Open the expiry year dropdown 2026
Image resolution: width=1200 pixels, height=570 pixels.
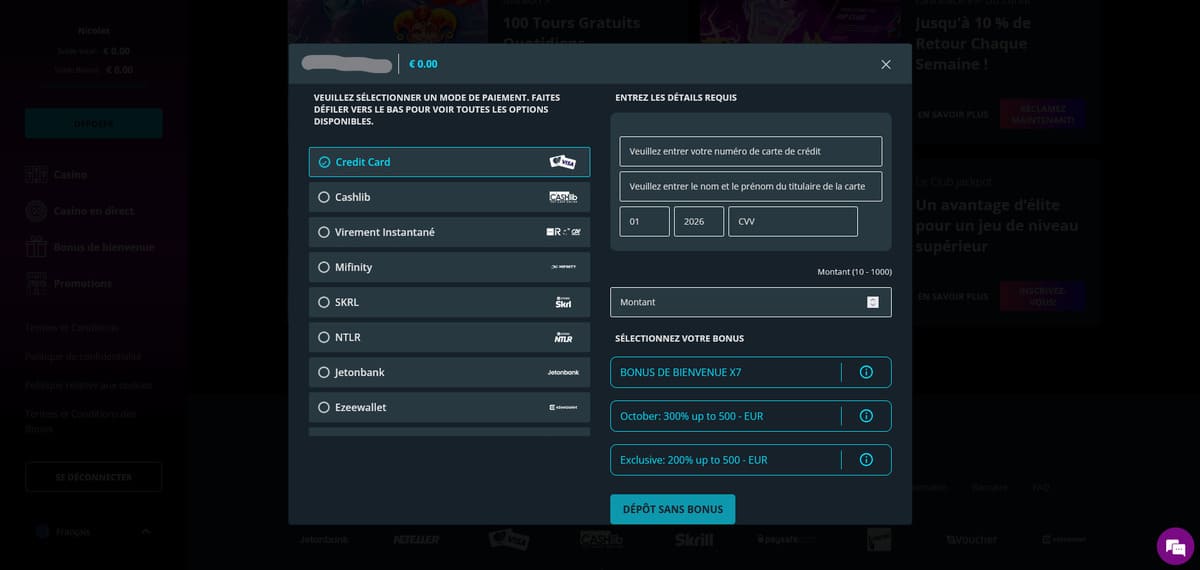pyautogui.click(x=699, y=221)
